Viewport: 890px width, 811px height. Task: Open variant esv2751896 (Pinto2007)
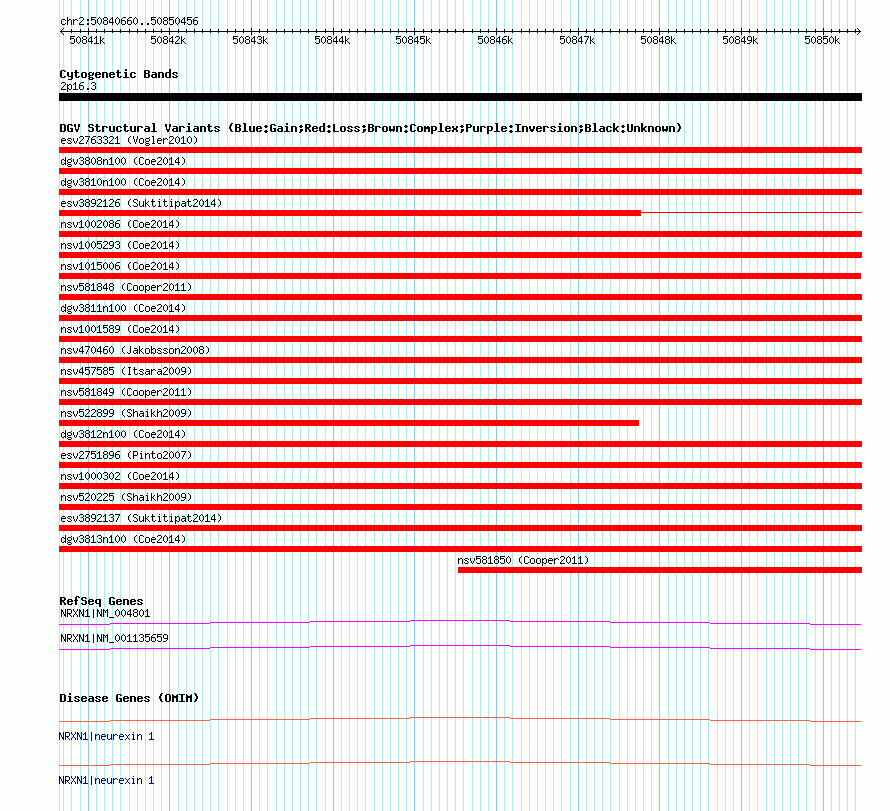coord(126,456)
